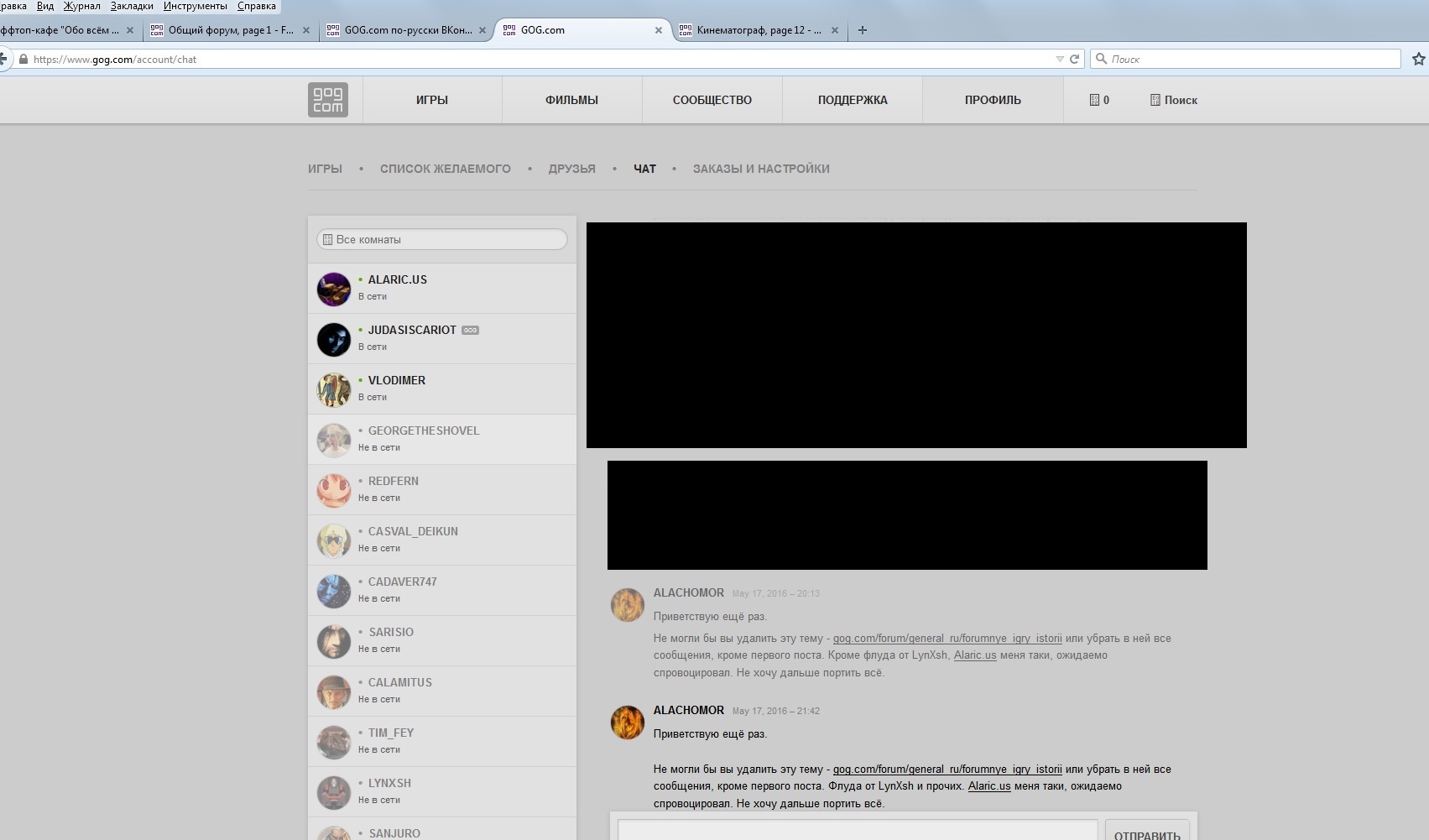Select VLODIMER name in friends list
Viewport: 1429px width, 840px height.
[397, 380]
